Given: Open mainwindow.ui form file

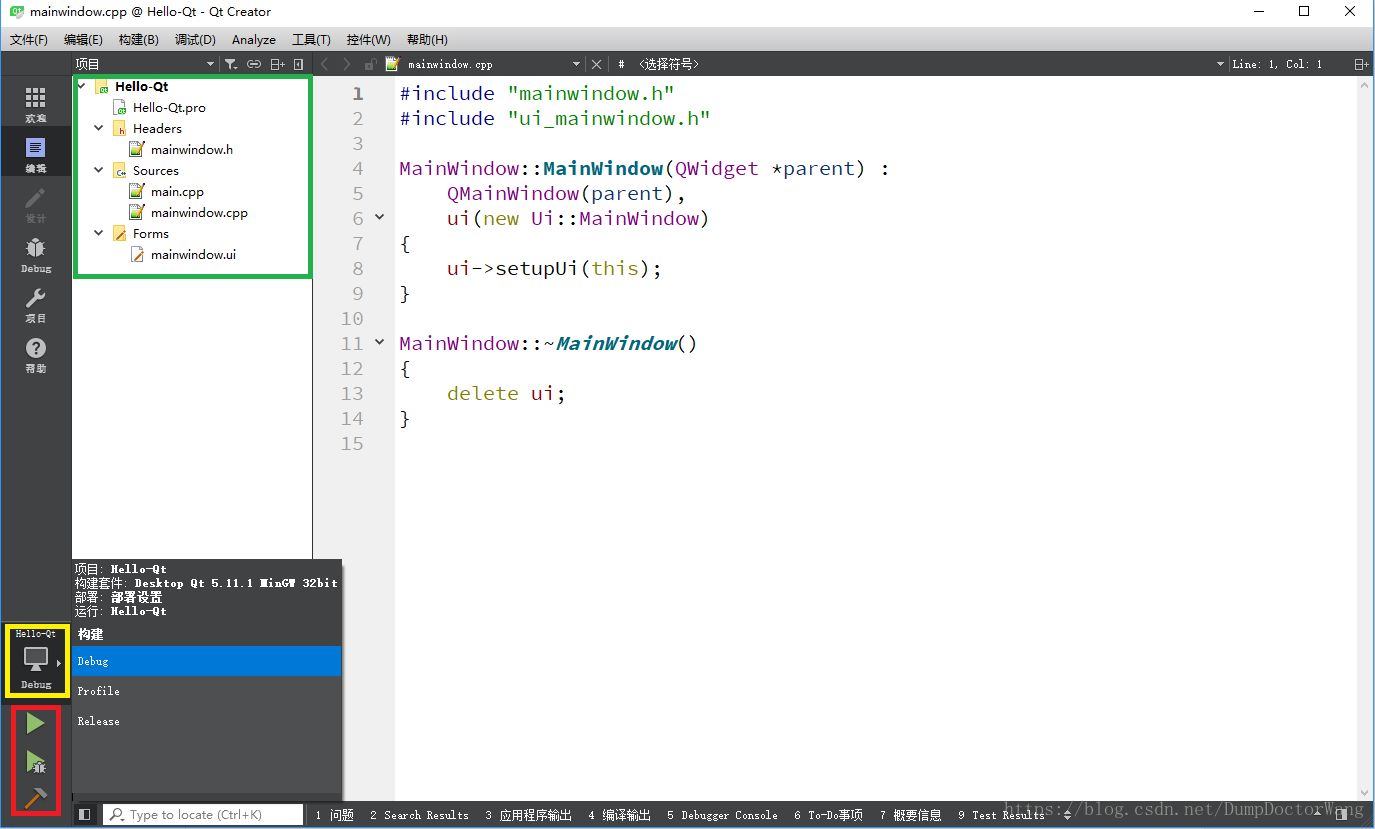Looking at the screenshot, I should point(193,254).
